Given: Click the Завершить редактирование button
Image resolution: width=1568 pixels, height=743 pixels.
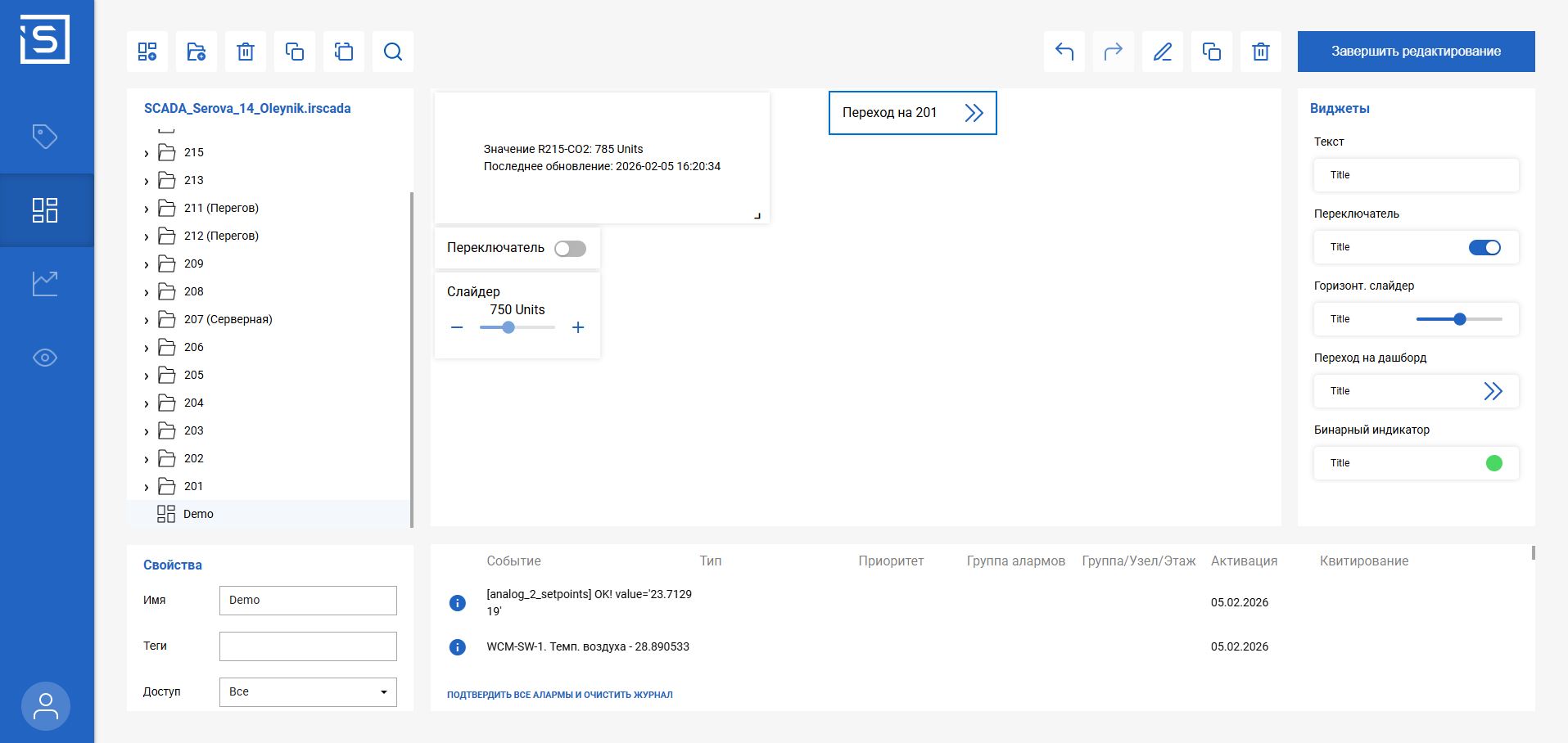Looking at the screenshot, I should click(1416, 52).
